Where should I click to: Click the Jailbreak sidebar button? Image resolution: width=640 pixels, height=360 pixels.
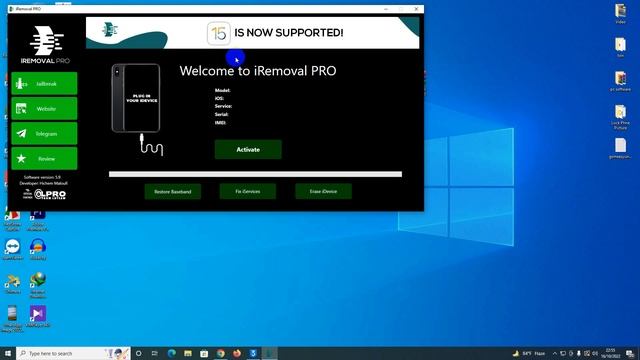click(x=44, y=84)
